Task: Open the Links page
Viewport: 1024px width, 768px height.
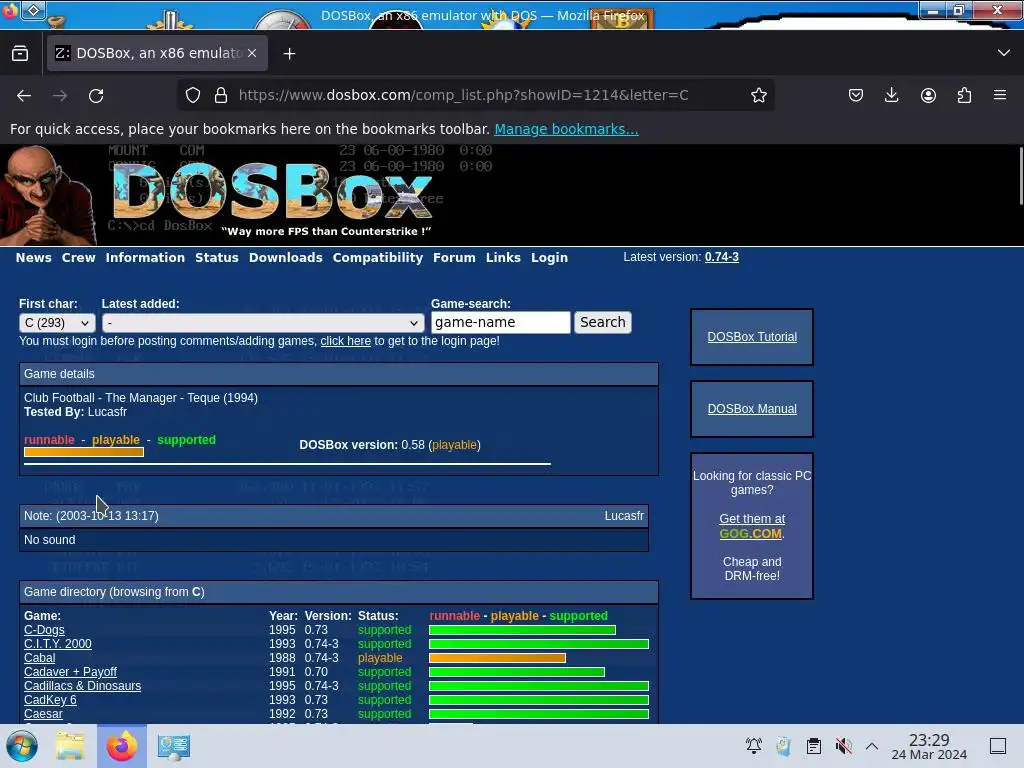Action: point(503,257)
